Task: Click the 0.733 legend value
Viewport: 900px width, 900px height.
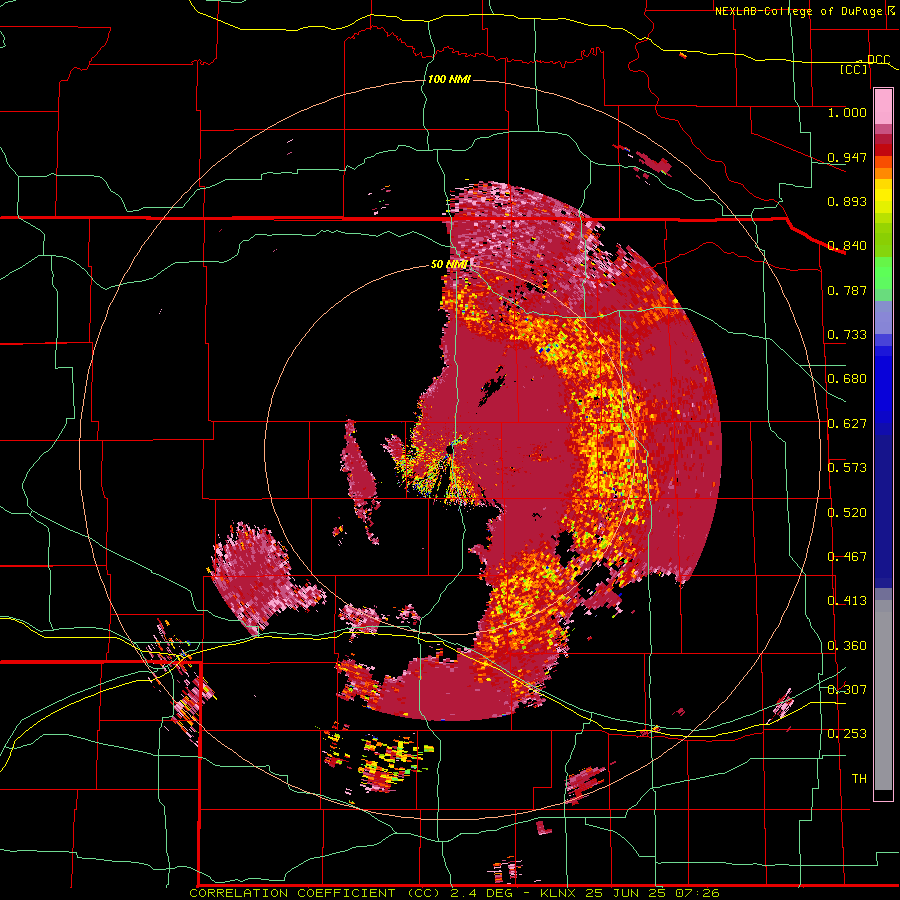Action: click(x=847, y=335)
